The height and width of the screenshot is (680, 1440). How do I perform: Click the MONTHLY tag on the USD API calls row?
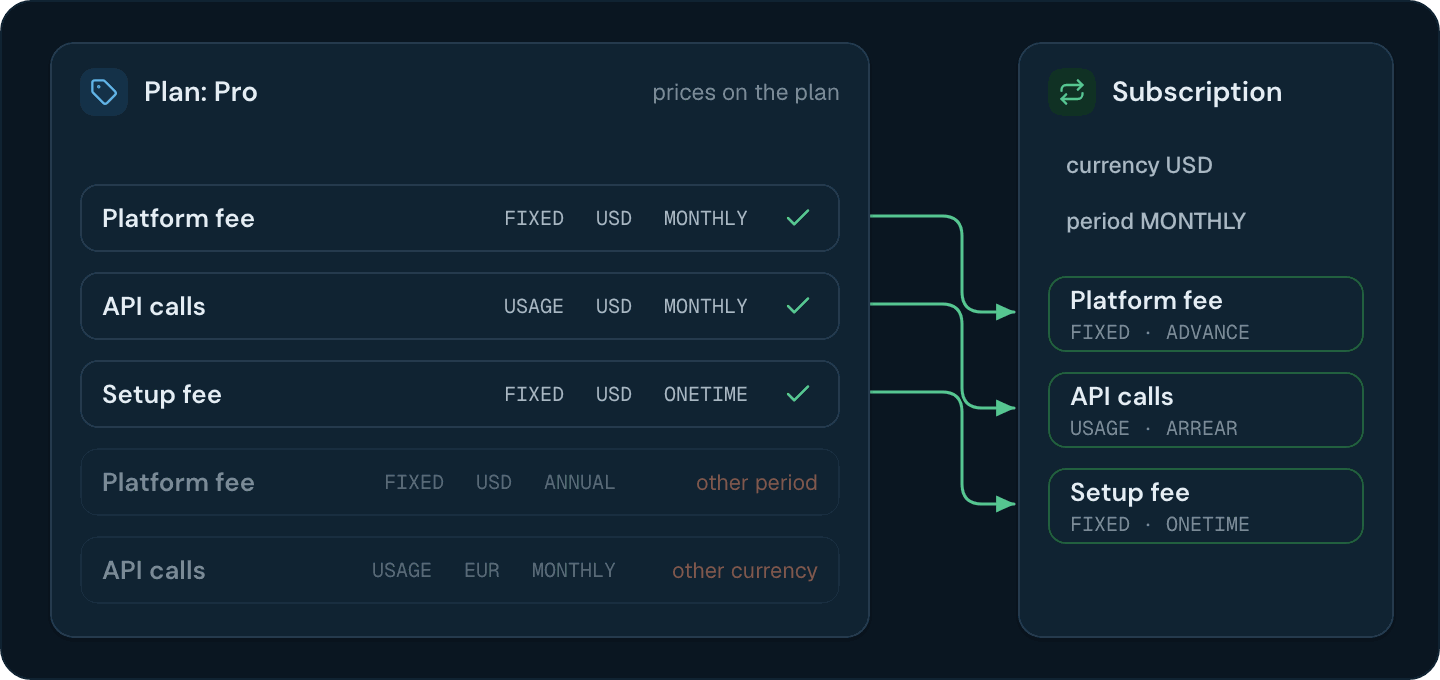tap(706, 306)
